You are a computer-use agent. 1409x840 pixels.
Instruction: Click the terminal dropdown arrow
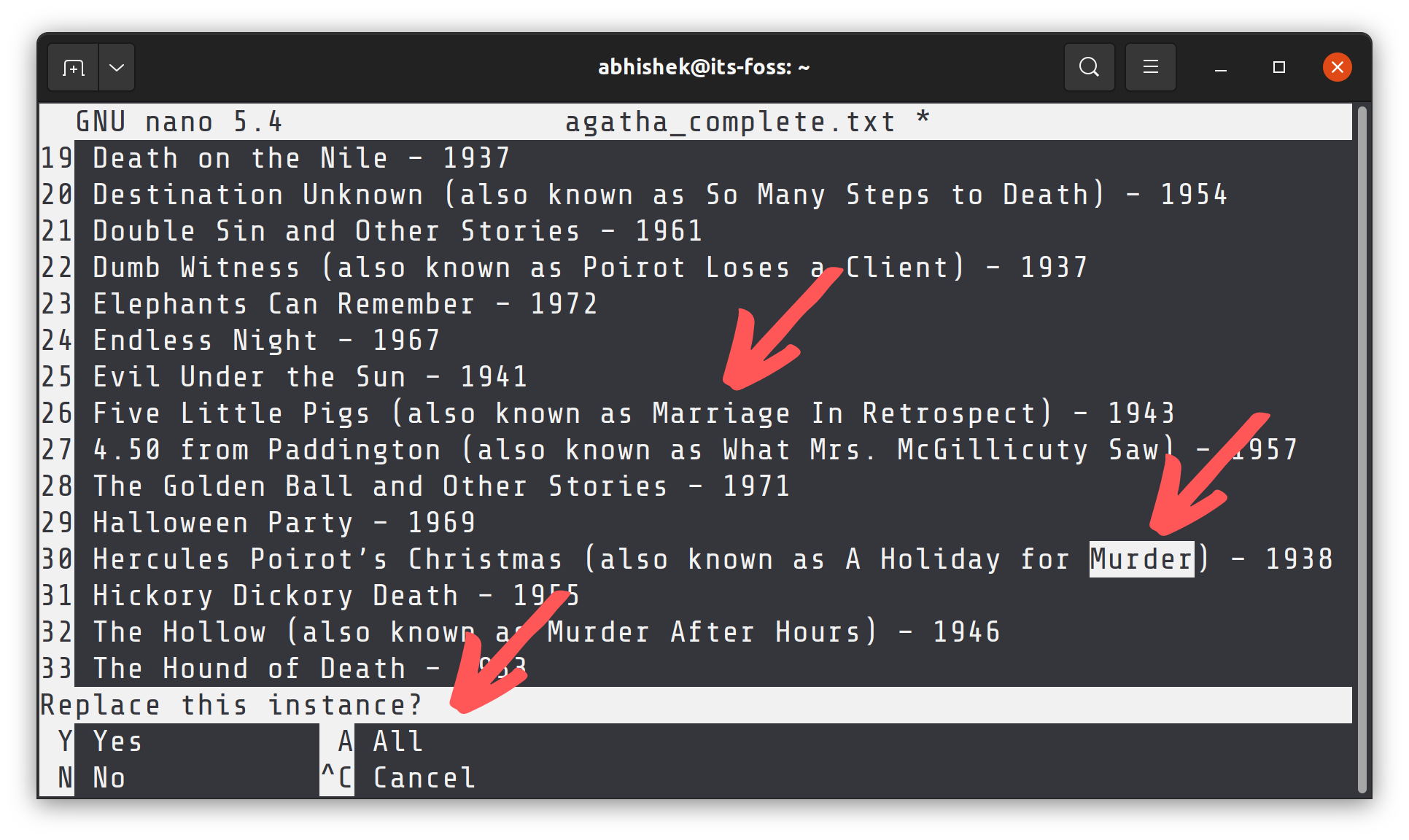click(117, 67)
